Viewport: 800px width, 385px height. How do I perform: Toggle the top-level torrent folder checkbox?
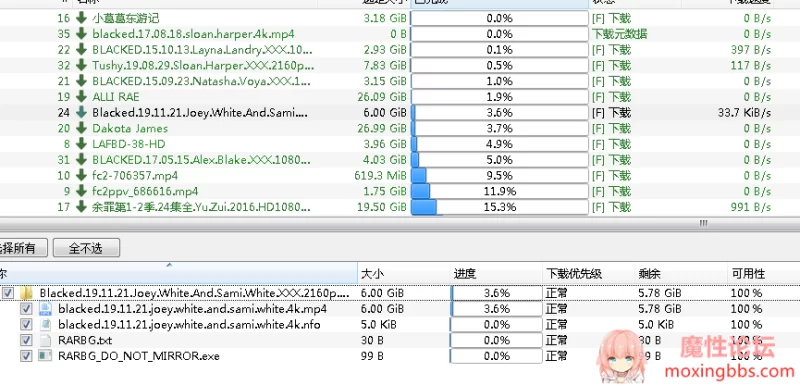point(8,293)
